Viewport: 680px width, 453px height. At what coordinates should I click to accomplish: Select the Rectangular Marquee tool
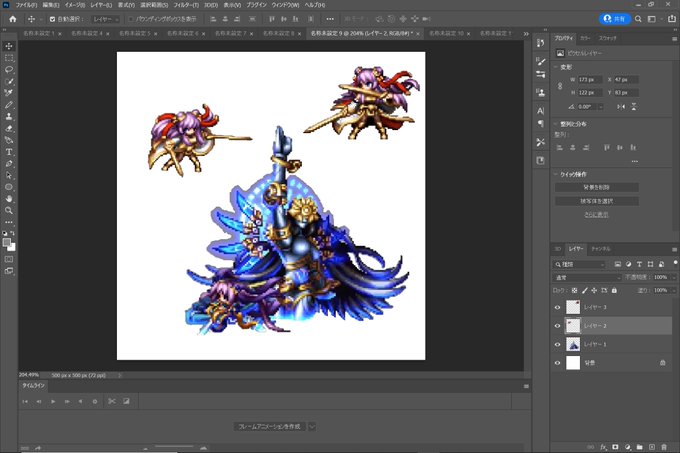[9, 58]
